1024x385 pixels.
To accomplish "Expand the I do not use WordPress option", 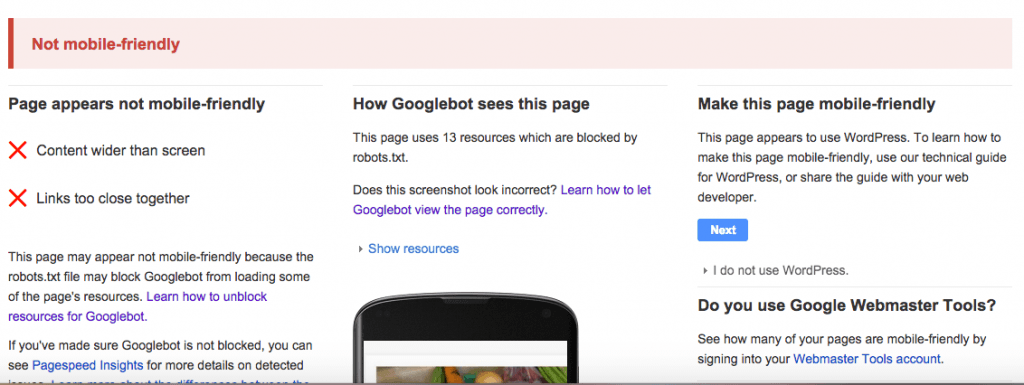I will [705, 270].
